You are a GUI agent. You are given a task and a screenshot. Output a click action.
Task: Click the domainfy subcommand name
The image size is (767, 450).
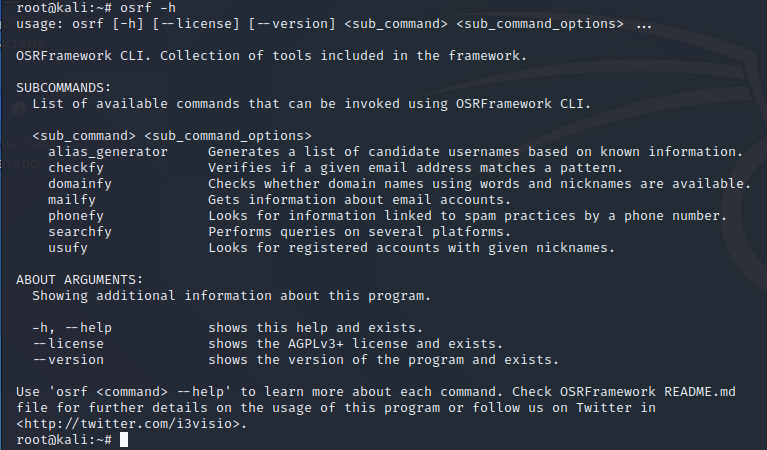point(80,184)
